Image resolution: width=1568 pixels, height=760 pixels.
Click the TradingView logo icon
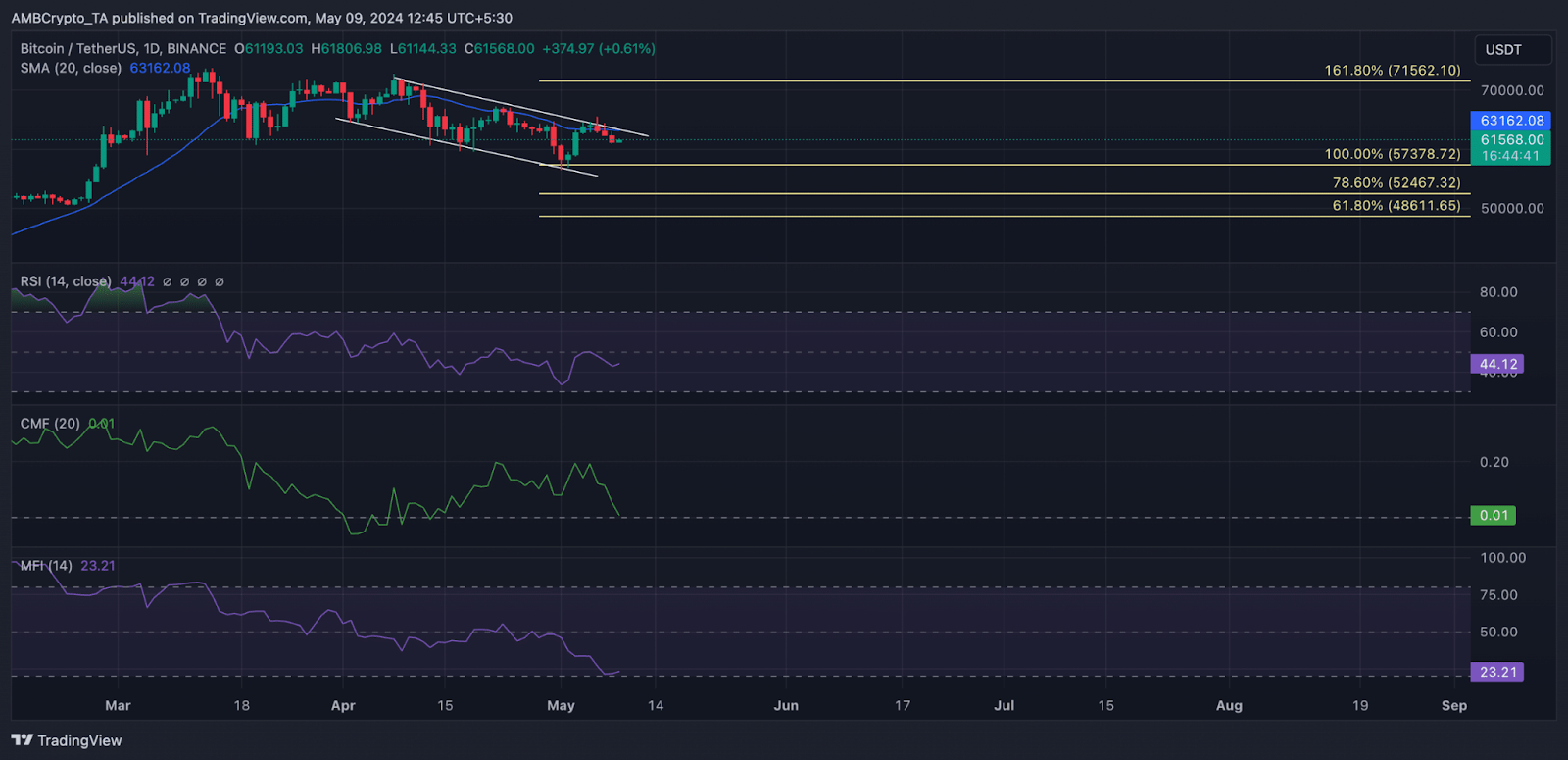(22, 740)
